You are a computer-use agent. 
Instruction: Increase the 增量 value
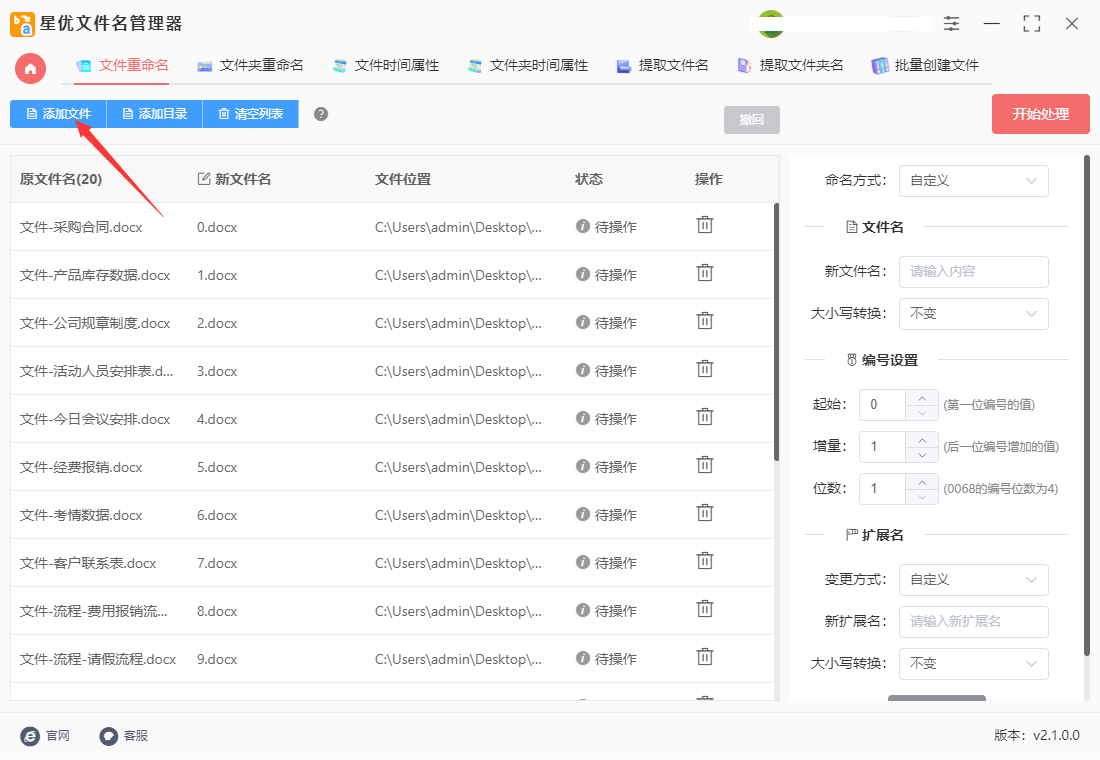pos(922,439)
